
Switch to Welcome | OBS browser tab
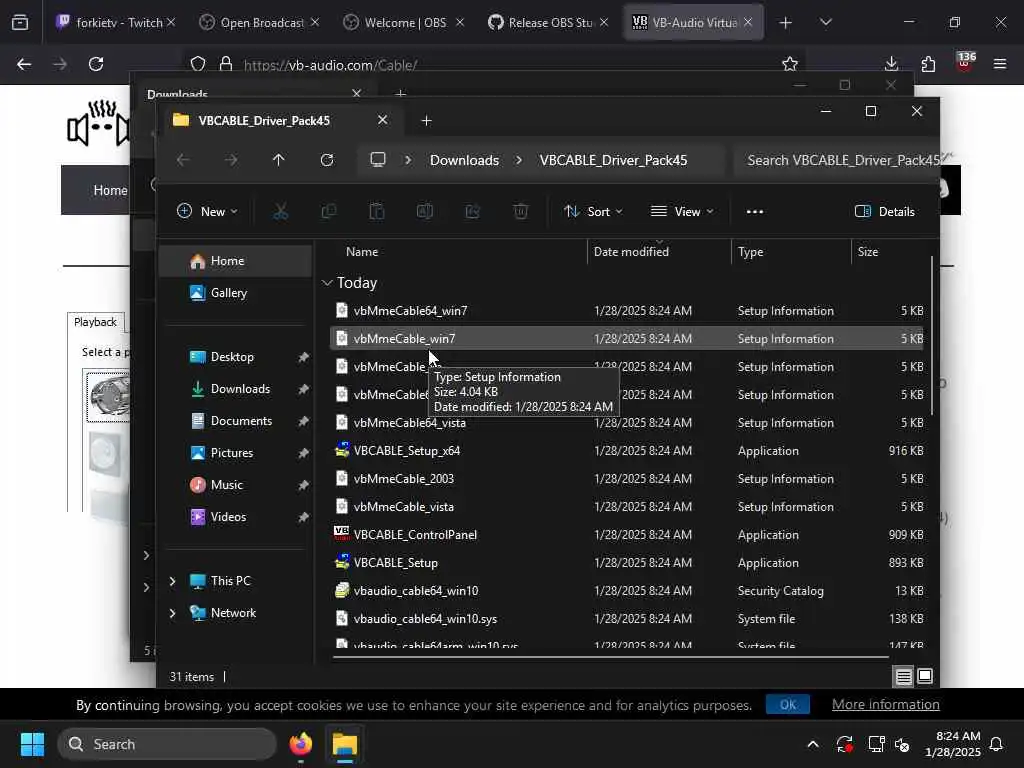point(404,22)
